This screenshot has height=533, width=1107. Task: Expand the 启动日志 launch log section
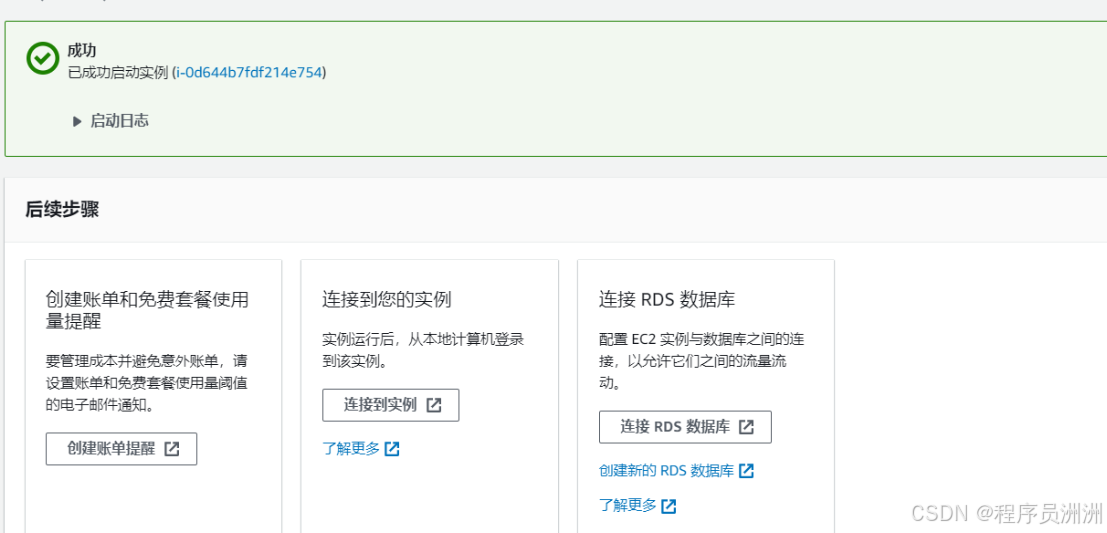[x=111, y=121]
